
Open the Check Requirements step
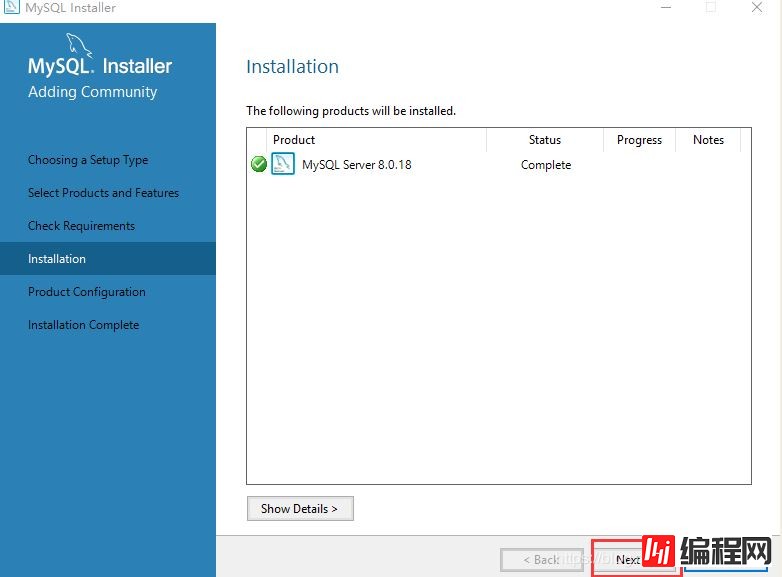tap(81, 226)
